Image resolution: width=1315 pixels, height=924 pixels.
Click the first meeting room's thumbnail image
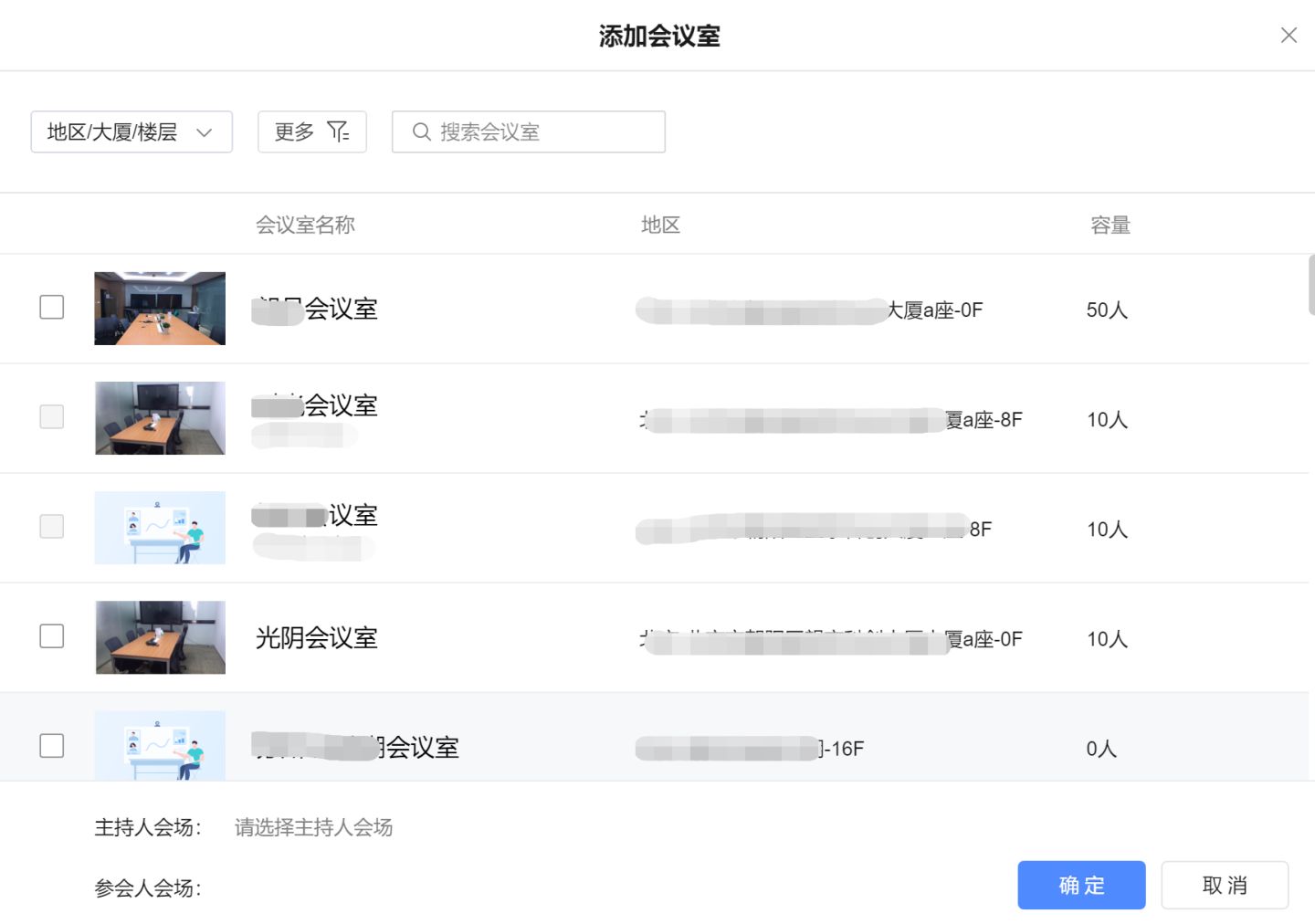point(159,308)
